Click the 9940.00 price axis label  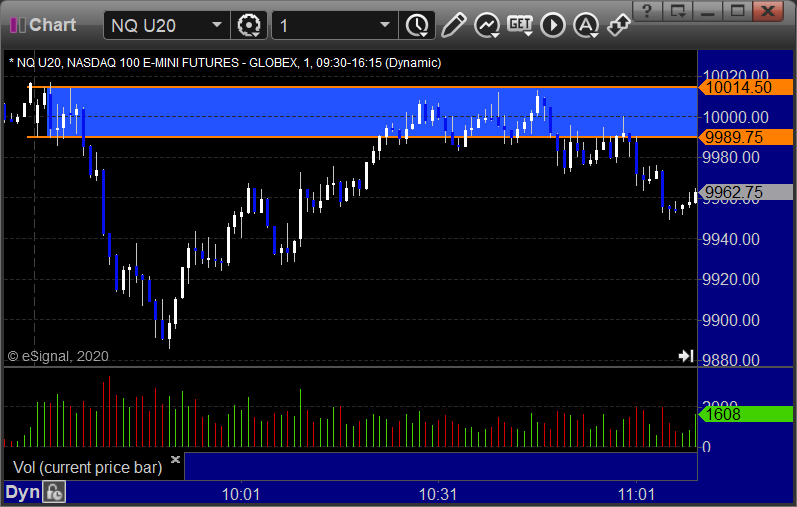(731, 238)
